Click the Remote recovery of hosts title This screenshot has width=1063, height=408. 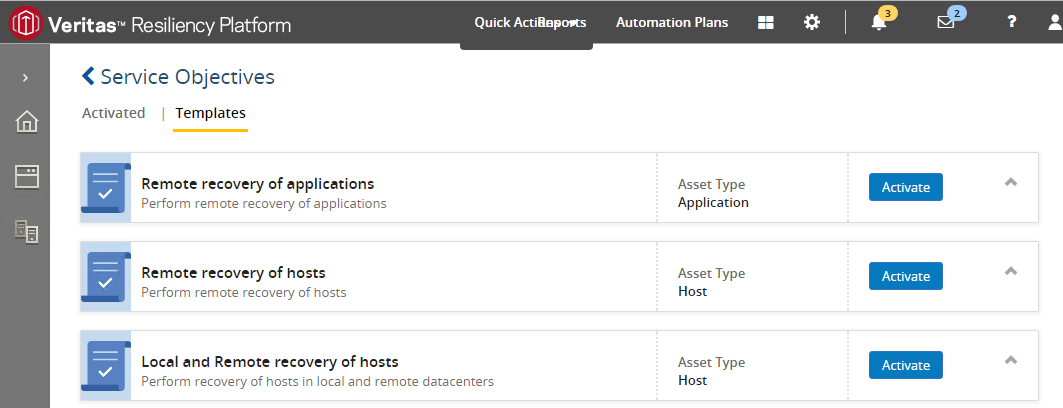[233, 273]
